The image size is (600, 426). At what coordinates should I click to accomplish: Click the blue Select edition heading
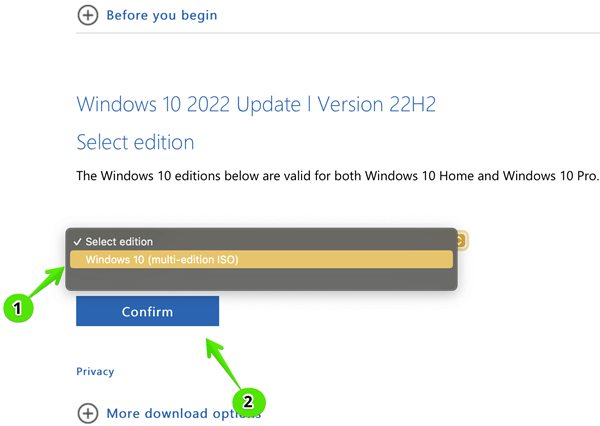135,142
